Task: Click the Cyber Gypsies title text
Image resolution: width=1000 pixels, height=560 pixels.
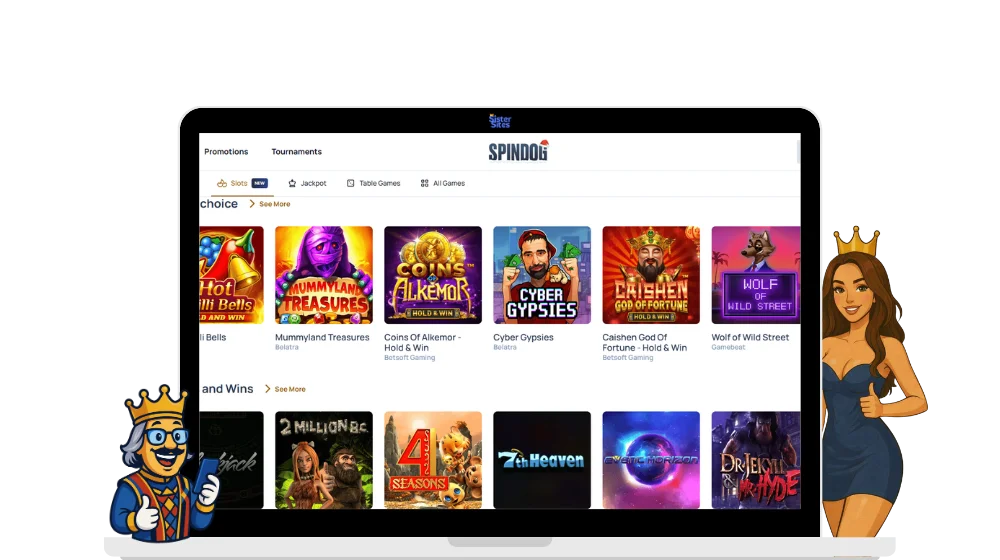Action: pos(524,337)
